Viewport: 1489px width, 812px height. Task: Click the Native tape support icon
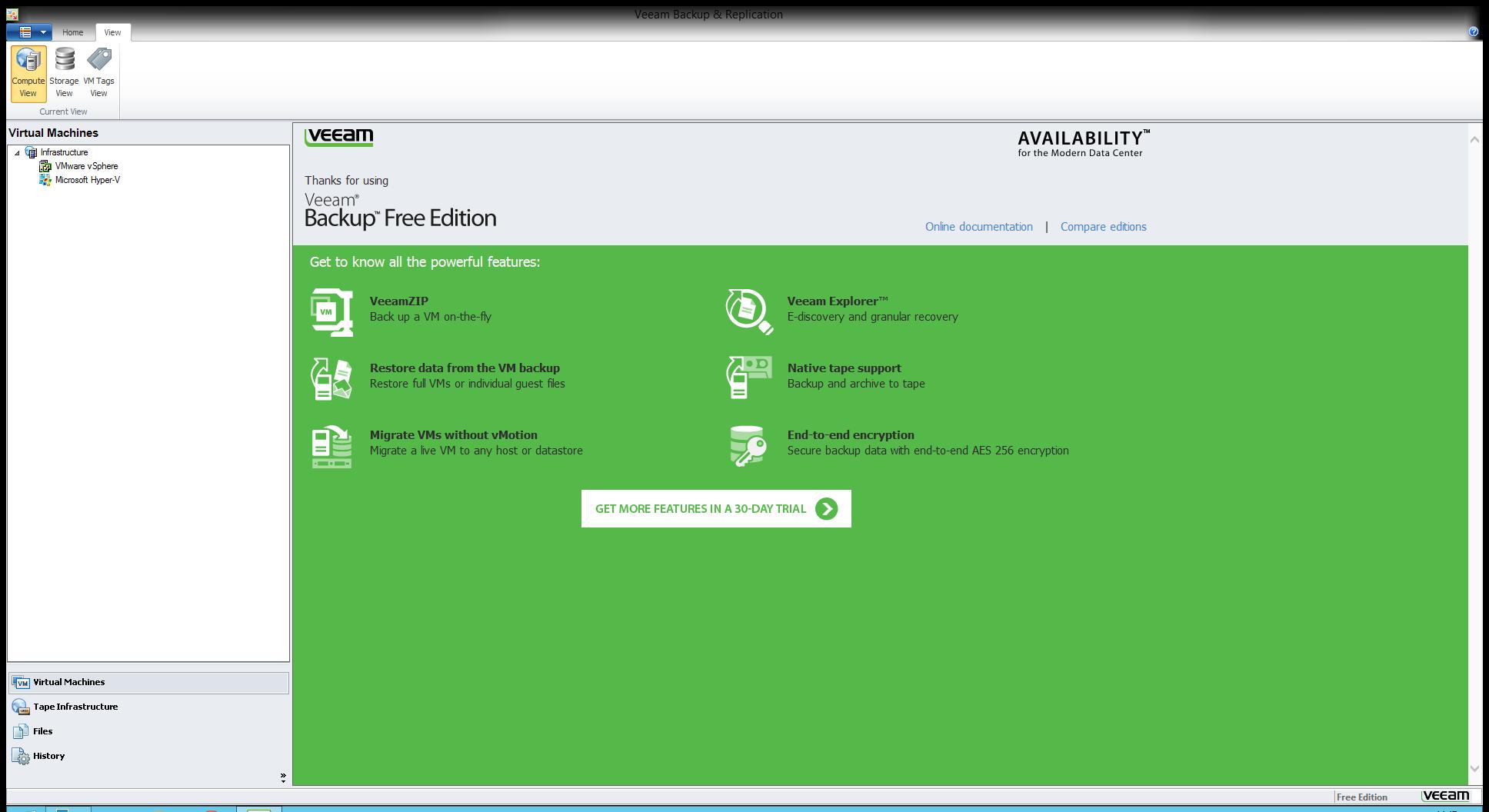[x=749, y=377]
